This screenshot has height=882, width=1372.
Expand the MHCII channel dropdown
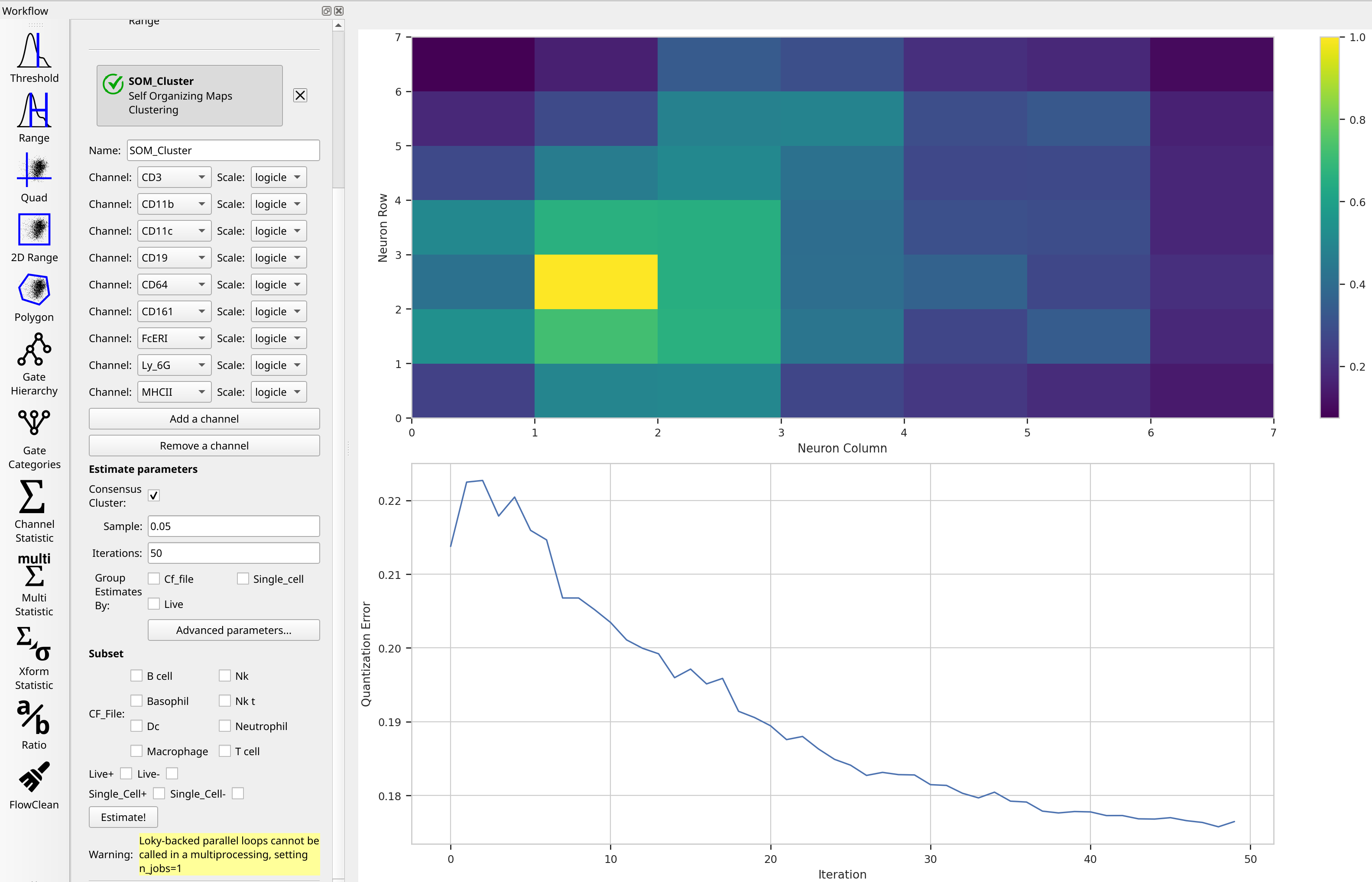[x=174, y=392]
